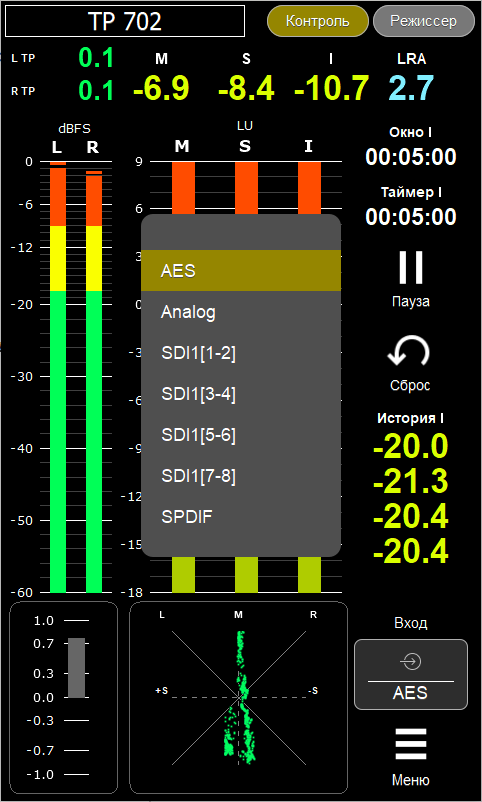The width and height of the screenshot is (482, 802).
Task: Pause the integrated loudness measurement
Action: tap(411, 268)
